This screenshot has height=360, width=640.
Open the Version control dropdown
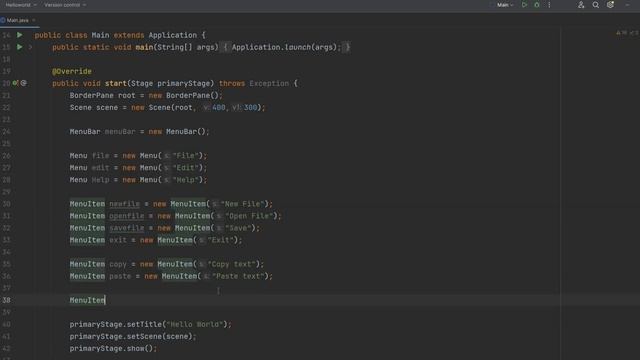tap(65, 5)
